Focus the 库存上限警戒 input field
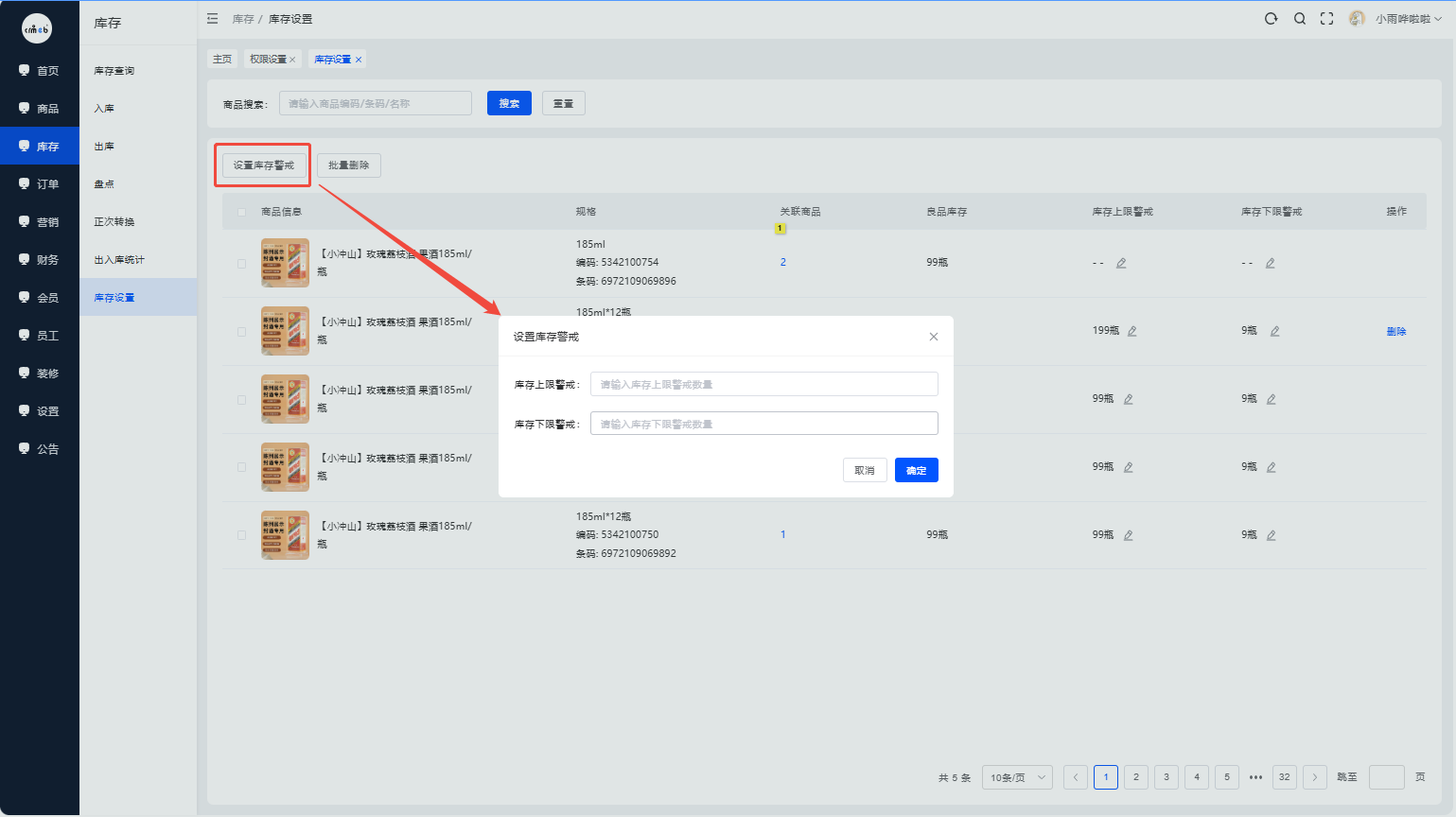Screen dimensions: 1456x817 [x=764, y=384]
